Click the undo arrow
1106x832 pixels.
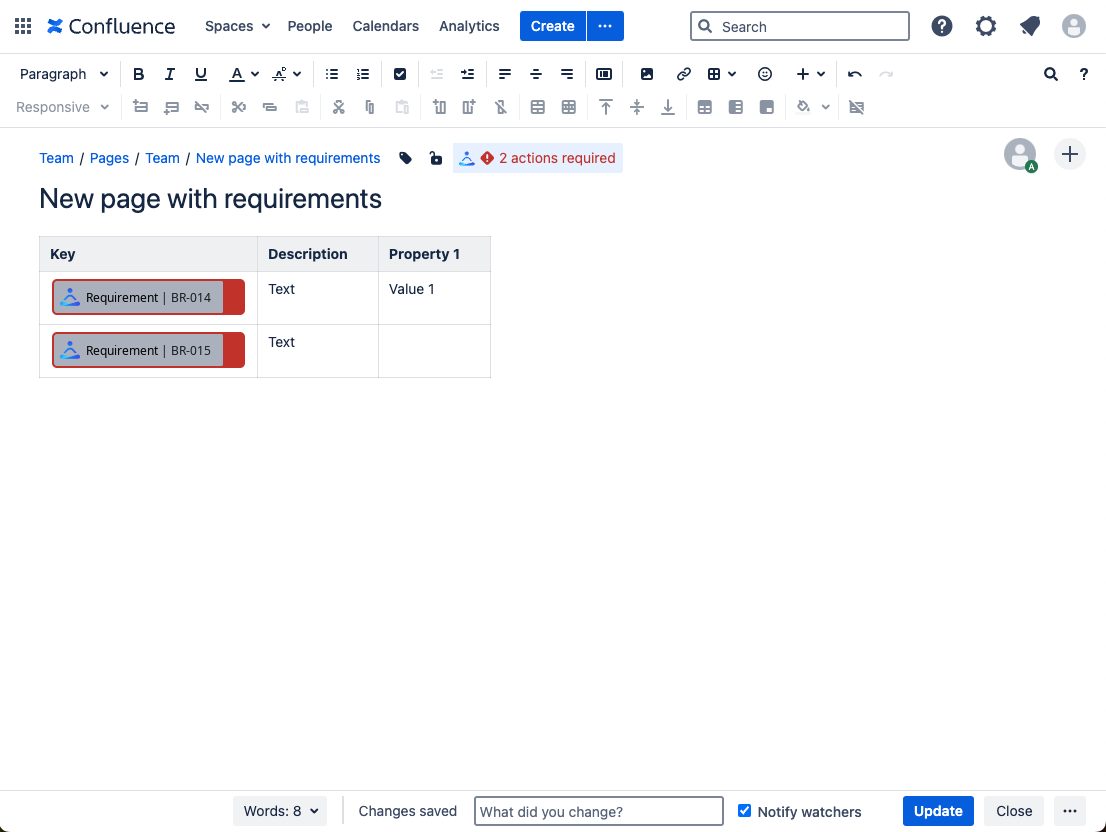coord(854,74)
